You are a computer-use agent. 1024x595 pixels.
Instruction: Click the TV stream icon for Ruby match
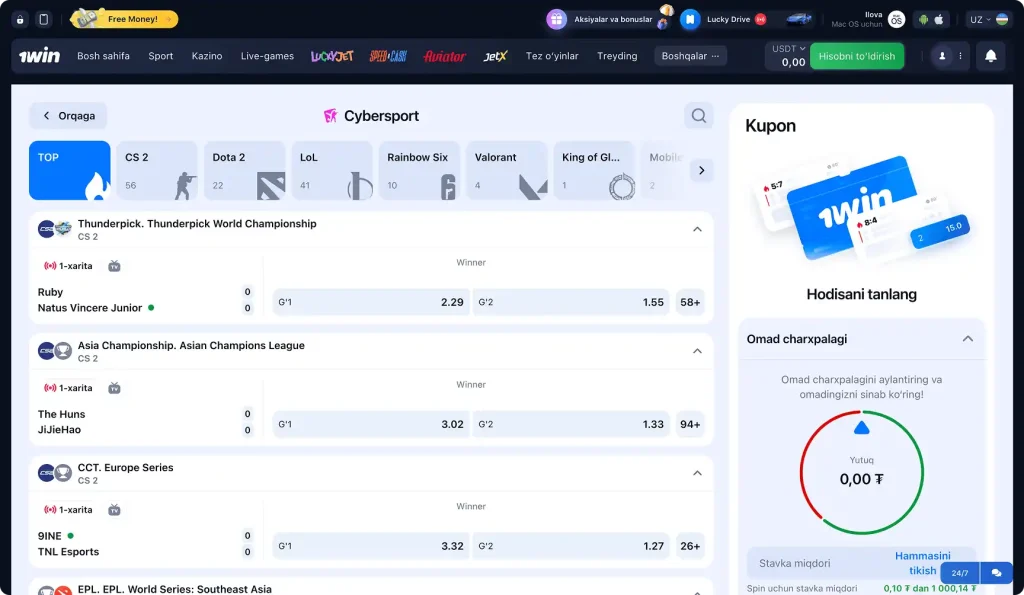pyautogui.click(x=114, y=266)
